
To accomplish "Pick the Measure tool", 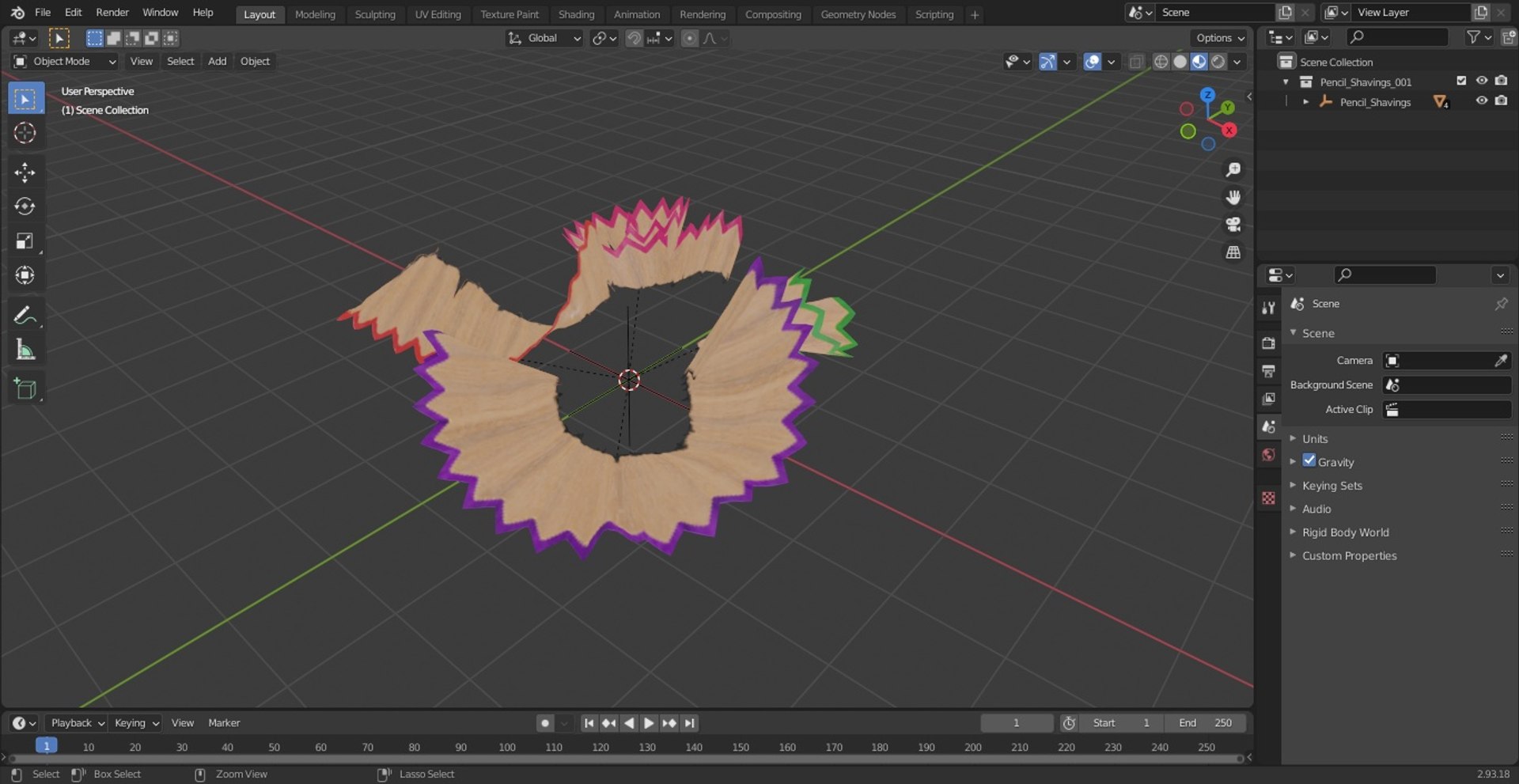I will (x=25, y=350).
